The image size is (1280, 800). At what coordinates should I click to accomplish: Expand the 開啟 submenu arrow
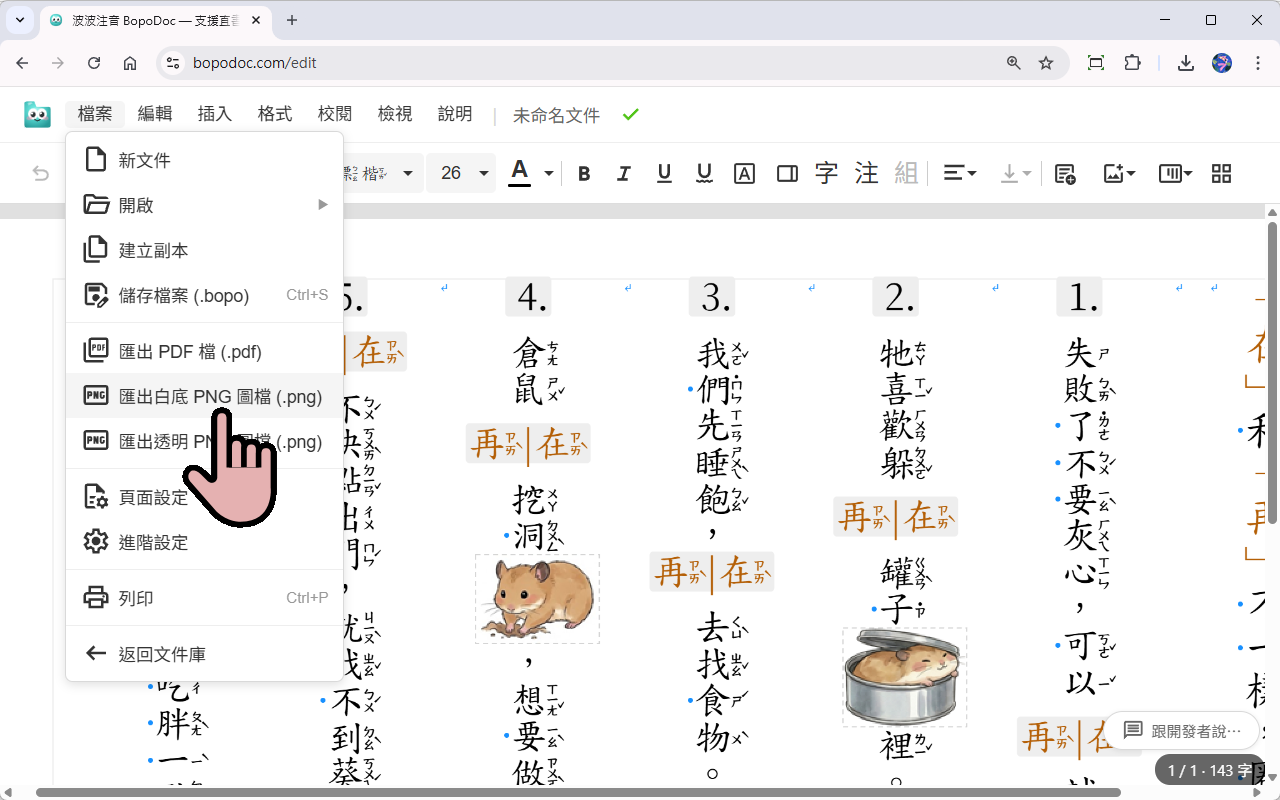(x=322, y=204)
